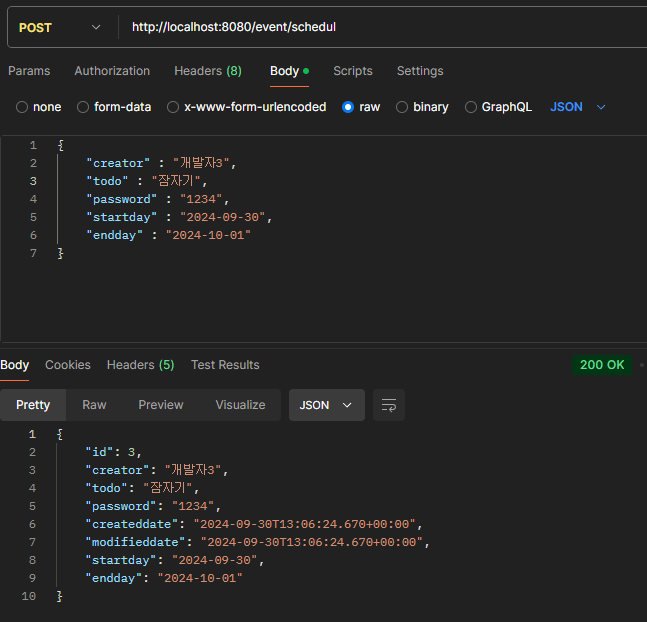
Task: Click request endday value "2024-10-01"
Action: point(208,235)
